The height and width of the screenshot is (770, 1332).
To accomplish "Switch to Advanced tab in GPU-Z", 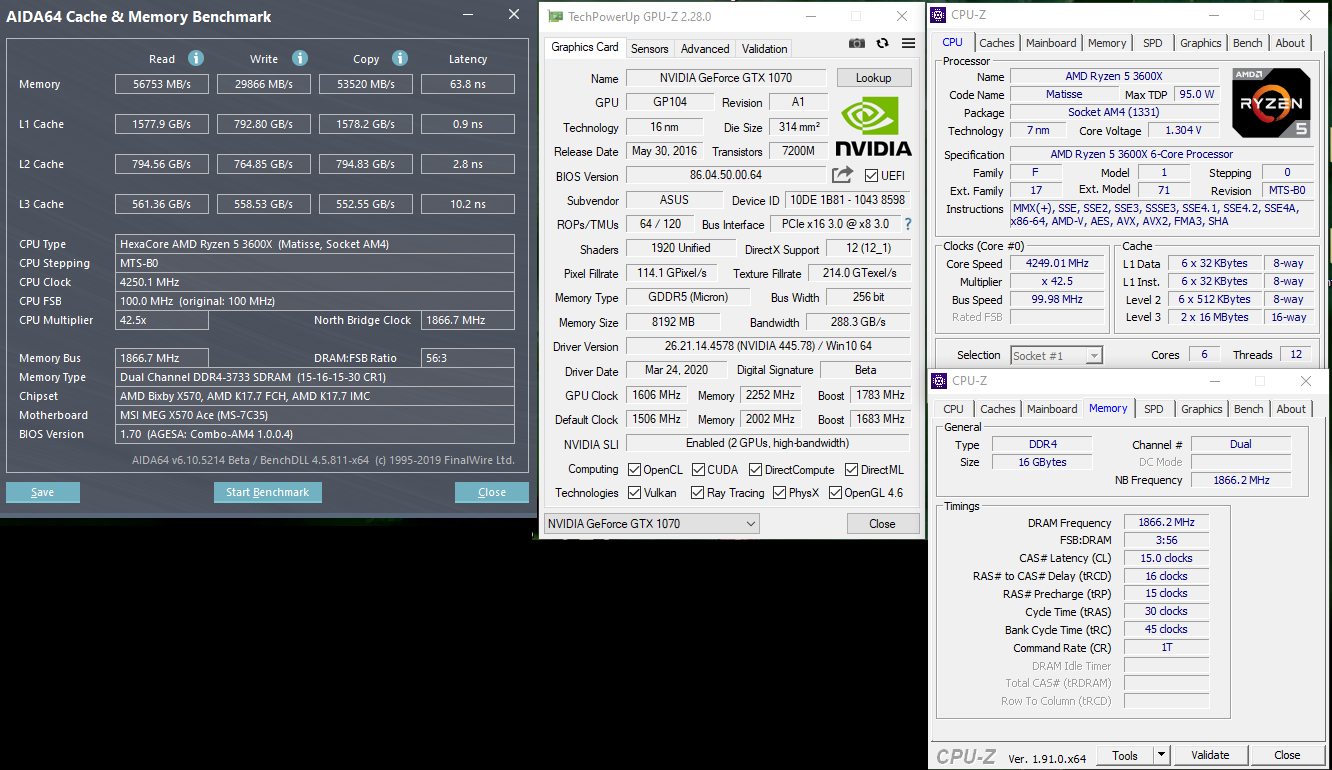I will click(x=705, y=48).
